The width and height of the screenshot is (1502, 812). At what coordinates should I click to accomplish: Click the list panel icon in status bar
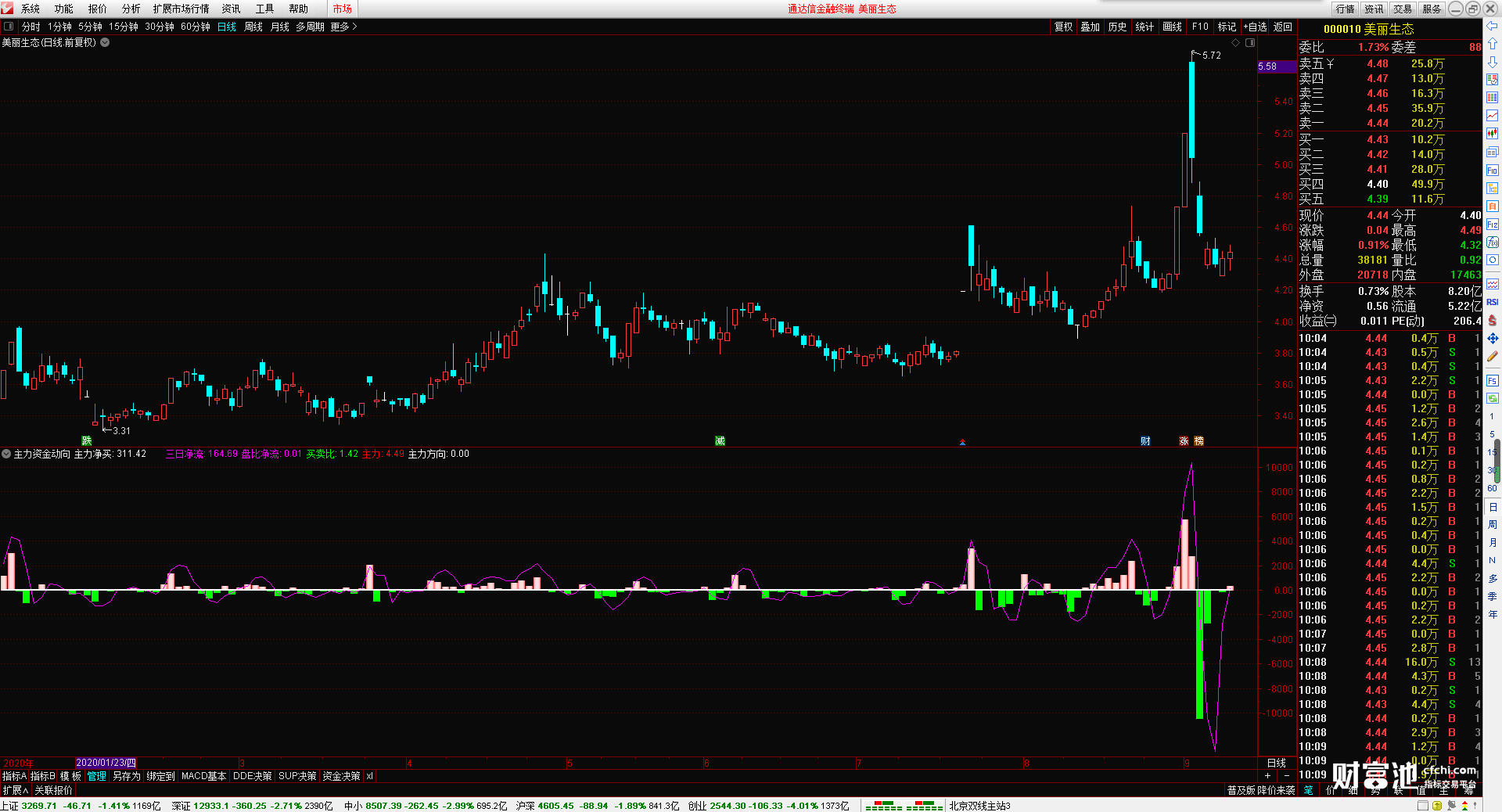[x=1423, y=806]
